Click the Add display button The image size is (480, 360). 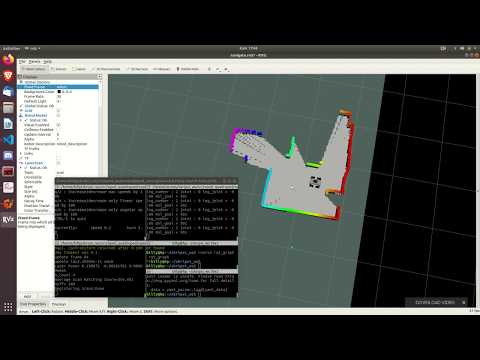pyautogui.click(x=27, y=296)
